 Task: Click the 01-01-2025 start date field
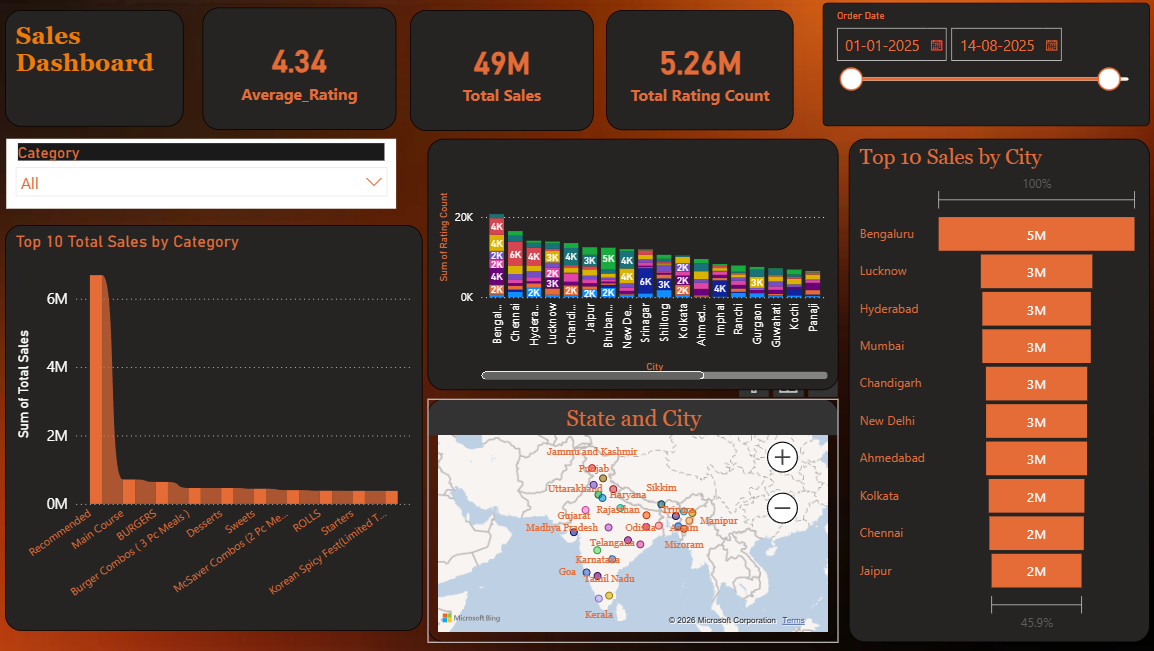click(x=884, y=46)
